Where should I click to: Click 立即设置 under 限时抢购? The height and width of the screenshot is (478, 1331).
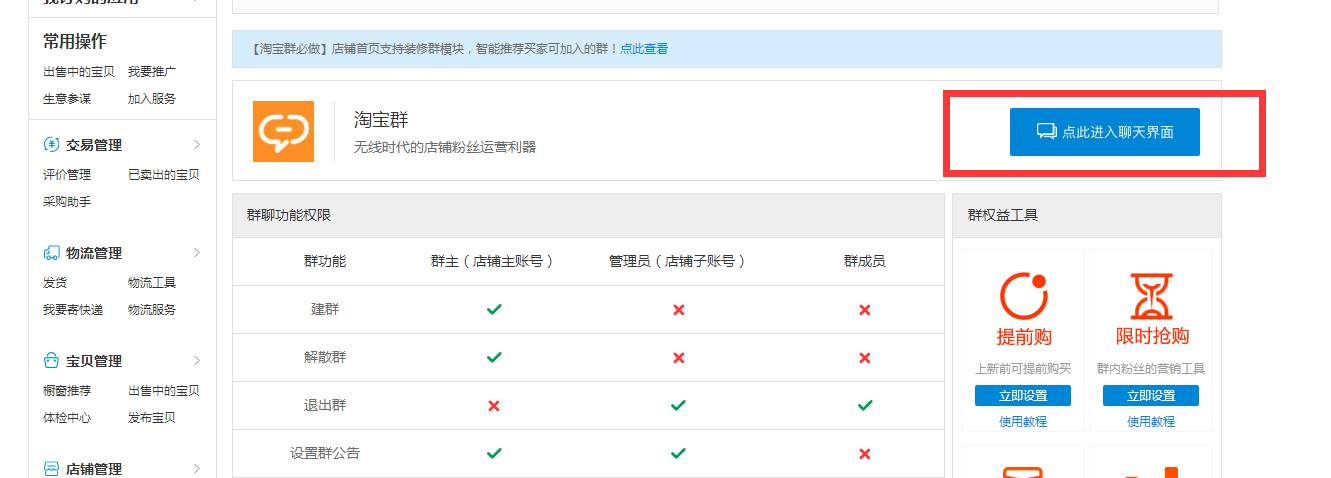pyautogui.click(x=1151, y=396)
